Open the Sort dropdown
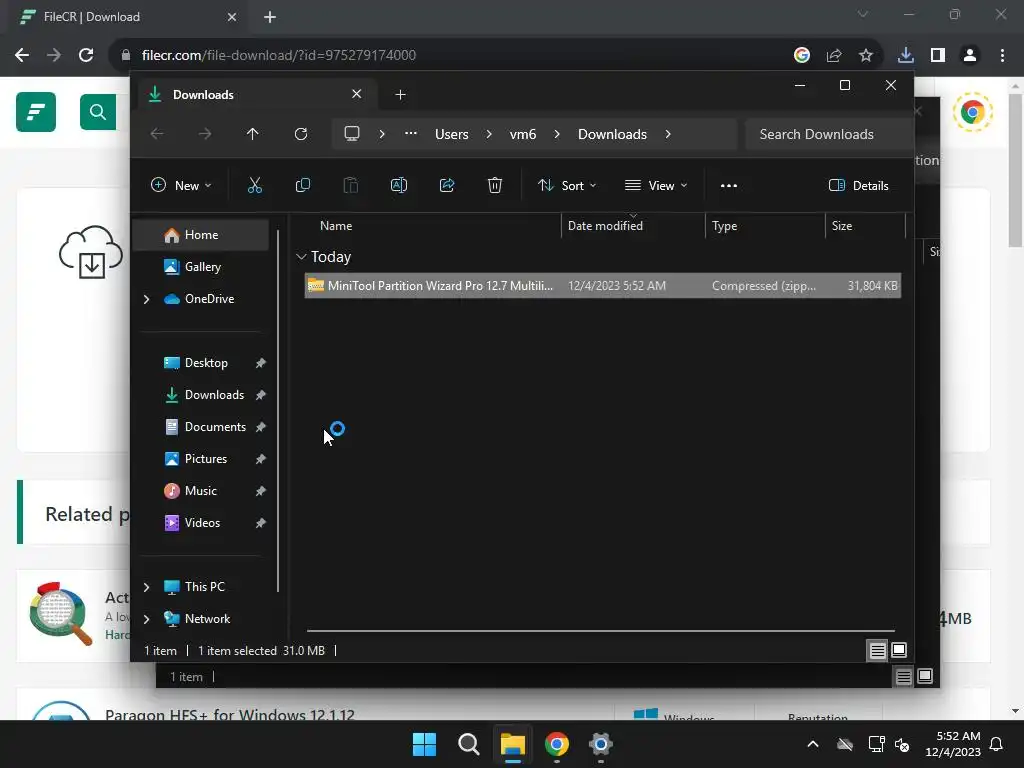 pos(567,185)
